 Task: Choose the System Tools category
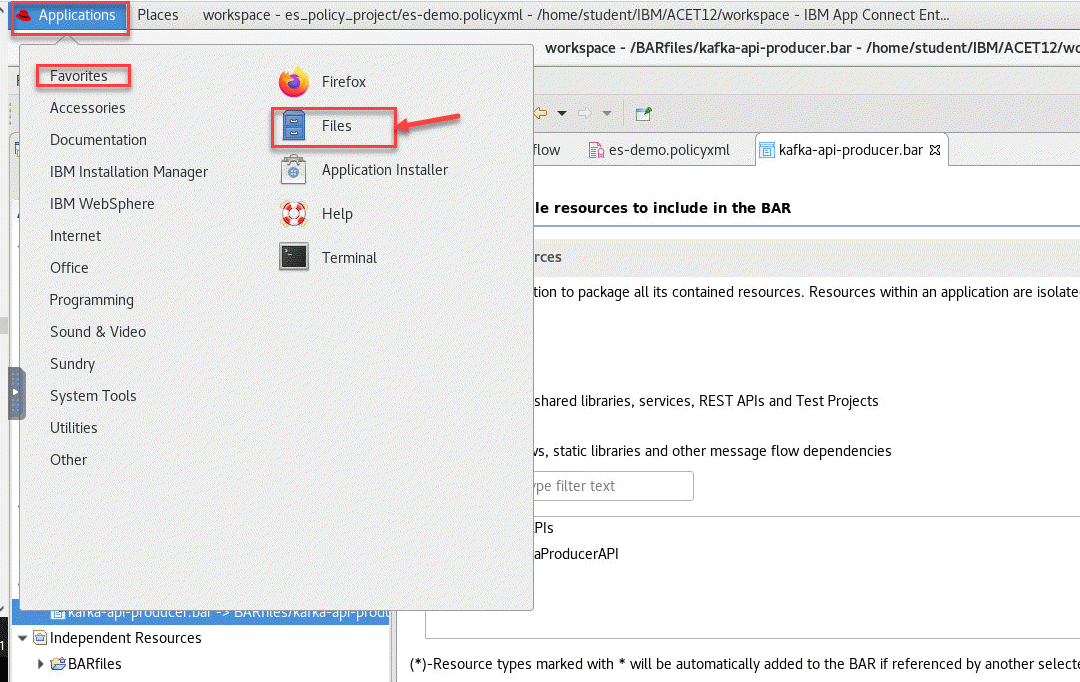point(93,396)
